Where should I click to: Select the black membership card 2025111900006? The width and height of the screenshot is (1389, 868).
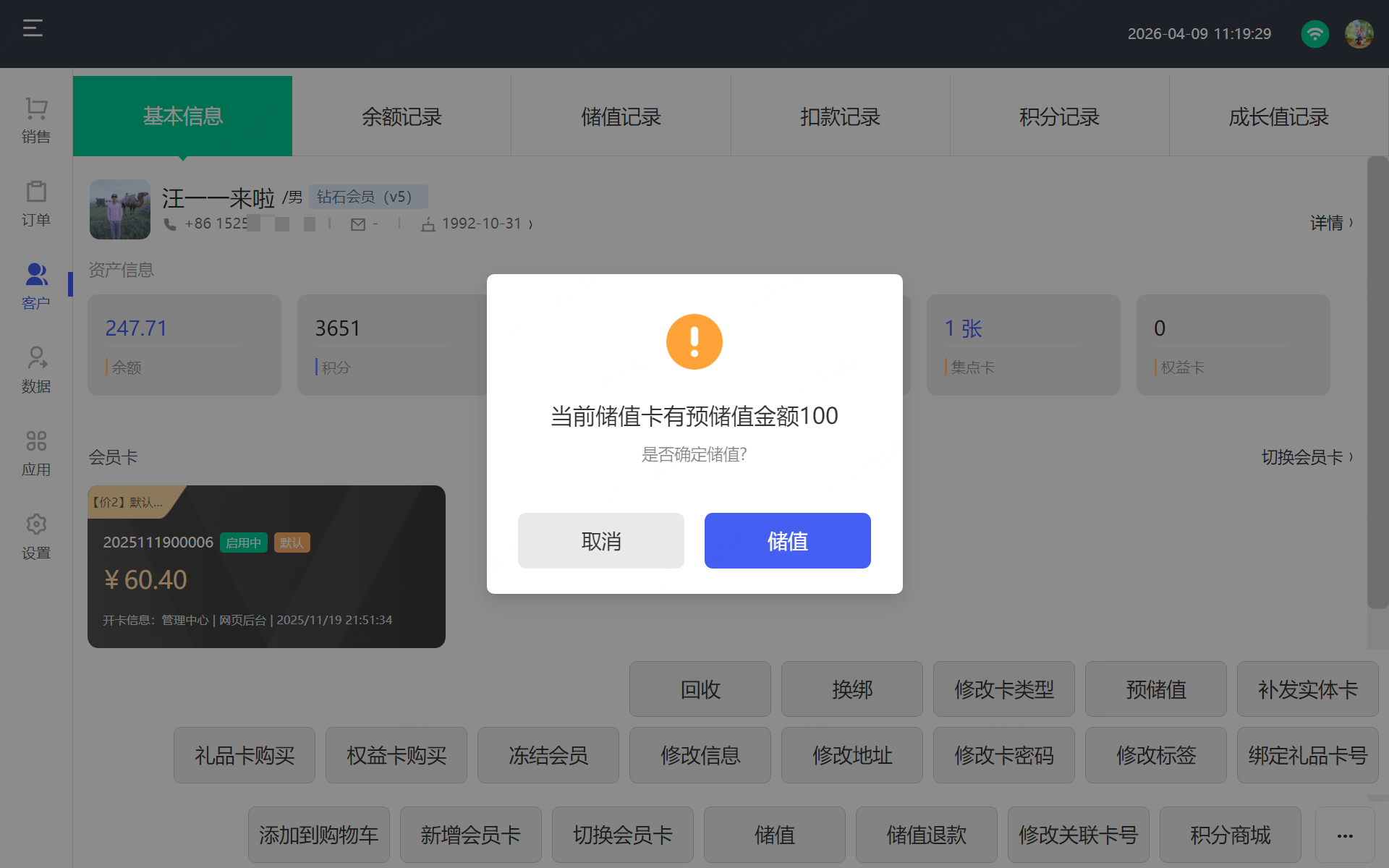coord(266,566)
